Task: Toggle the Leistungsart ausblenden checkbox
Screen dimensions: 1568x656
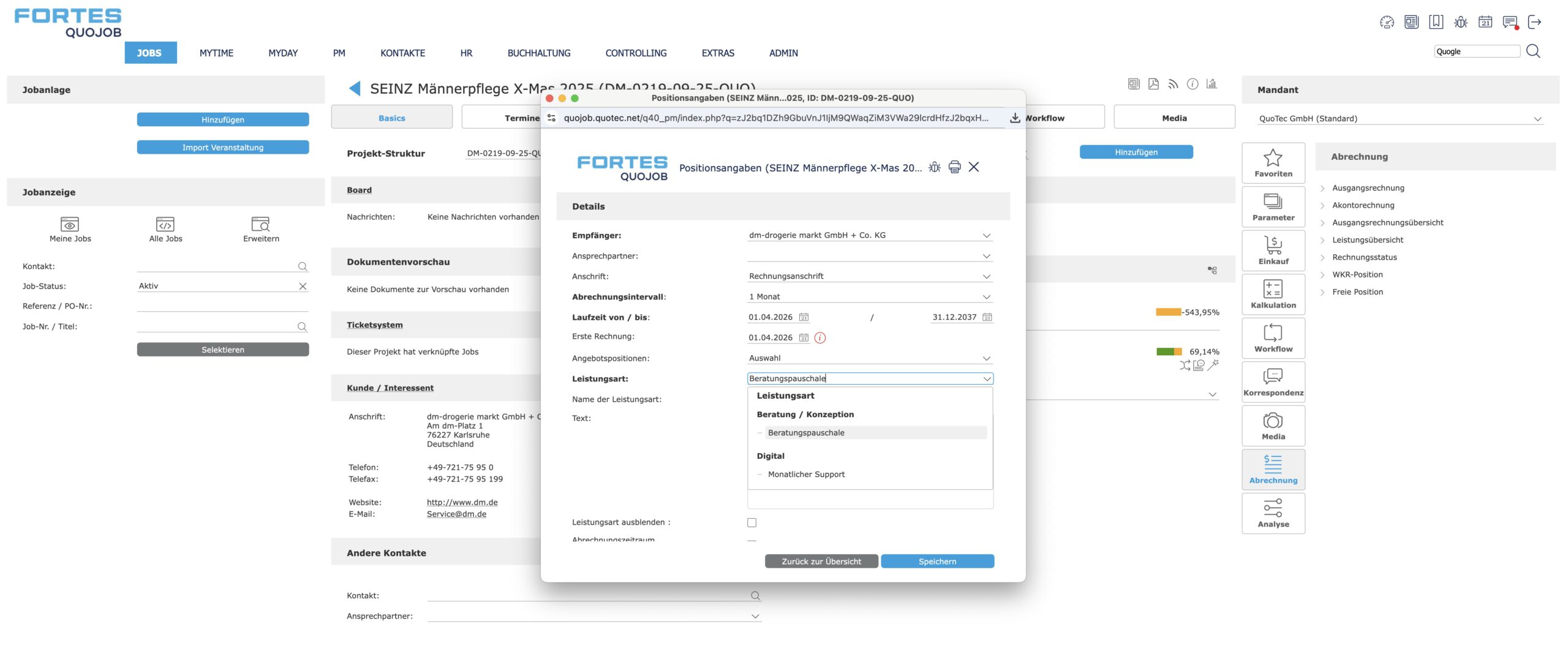Action: (x=752, y=522)
